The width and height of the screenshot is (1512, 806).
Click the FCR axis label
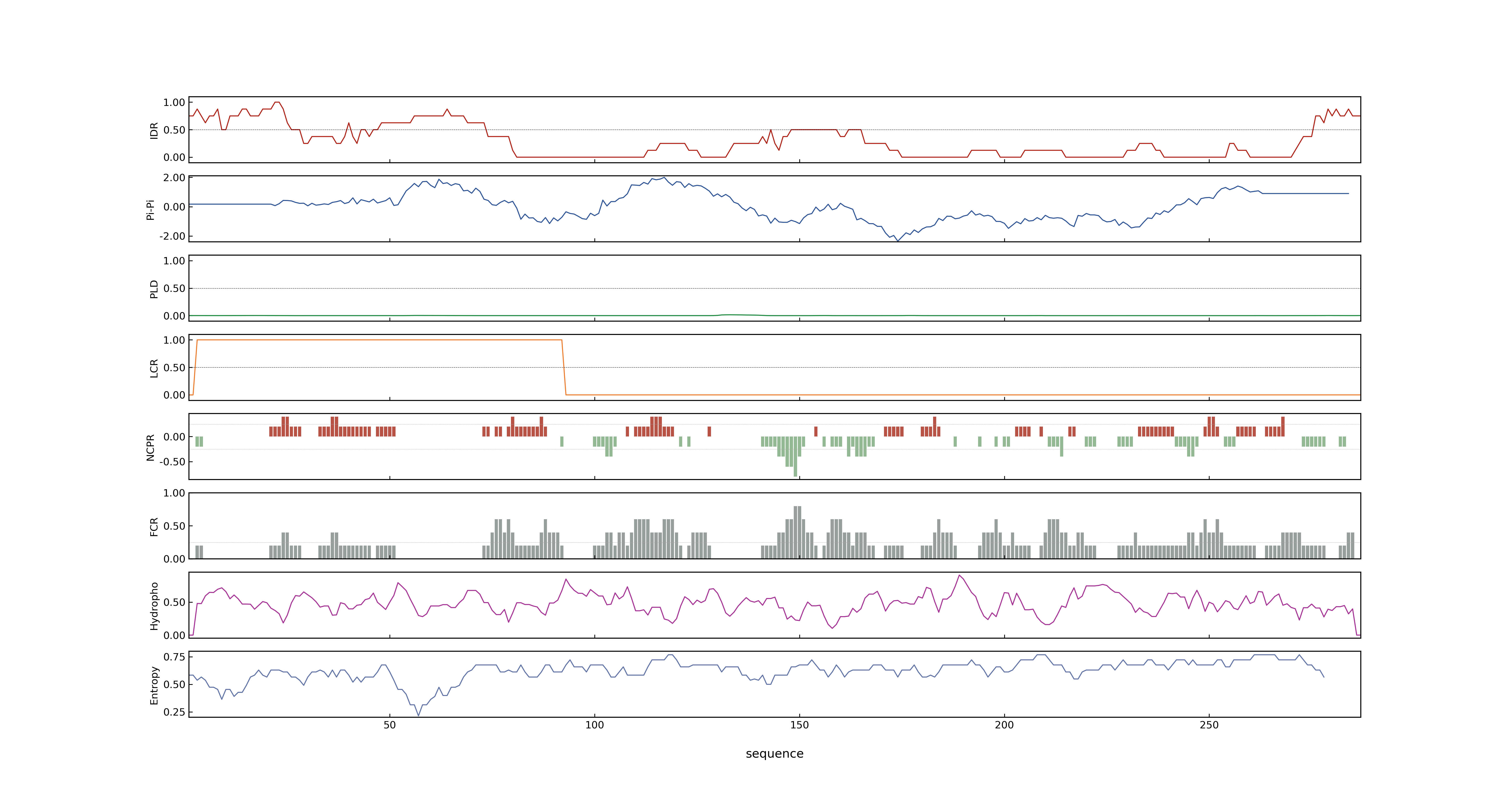[154, 526]
